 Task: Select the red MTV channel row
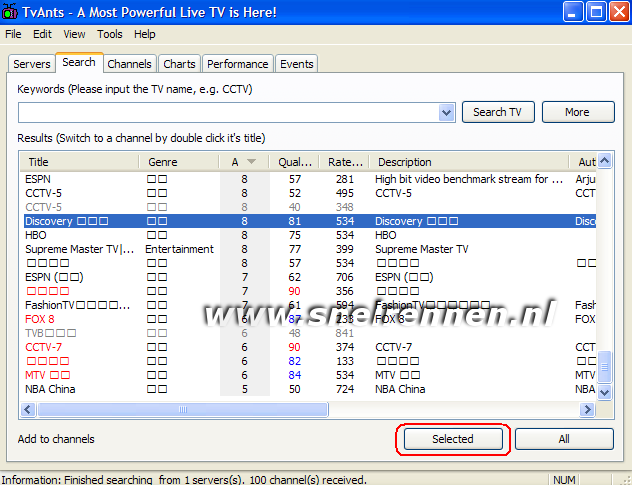[308, 375]
